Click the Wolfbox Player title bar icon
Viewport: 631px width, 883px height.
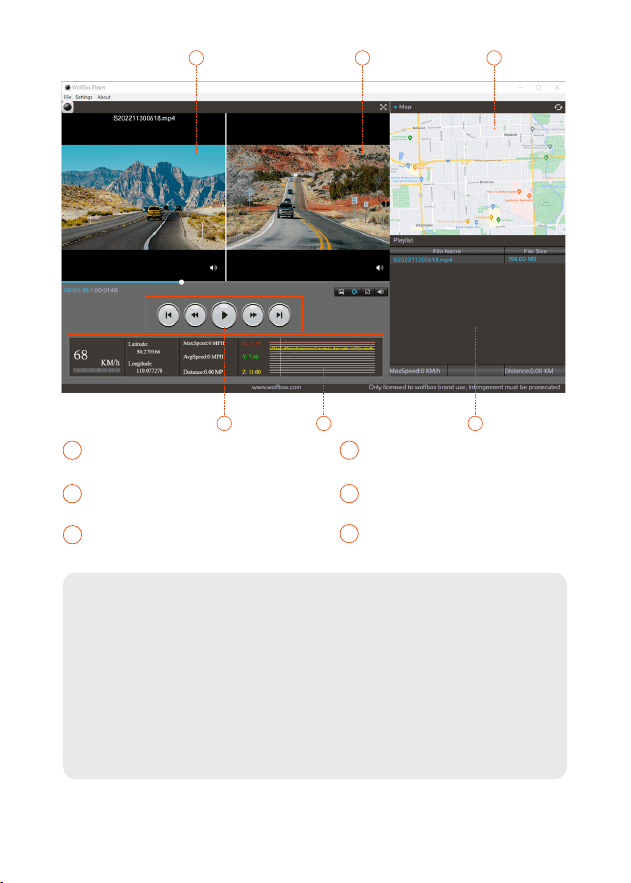(x=68, y=87)
